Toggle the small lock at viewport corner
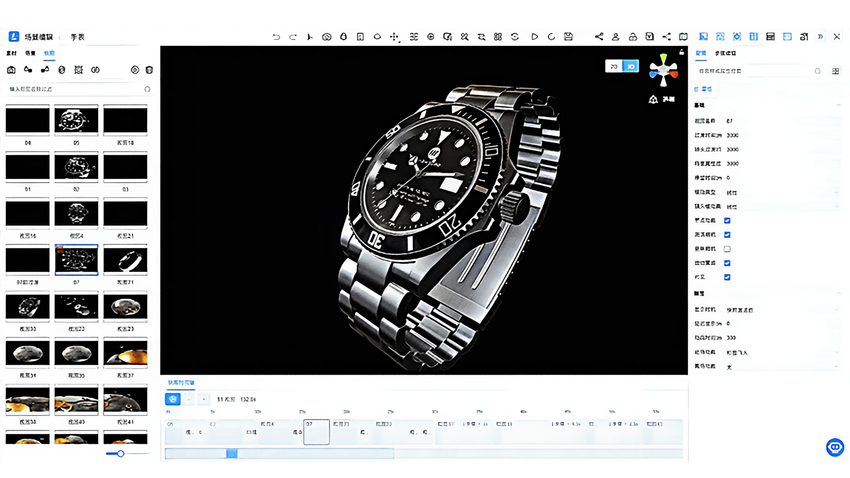850x478 pixels. pyautogui.click(x=681, y=52)
